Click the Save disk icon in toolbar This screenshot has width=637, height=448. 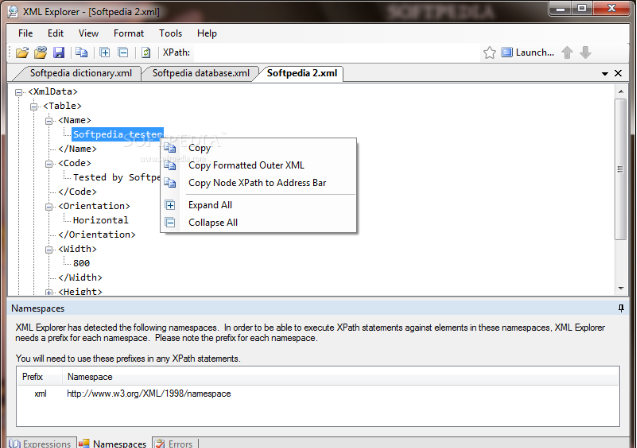[58, 52]
